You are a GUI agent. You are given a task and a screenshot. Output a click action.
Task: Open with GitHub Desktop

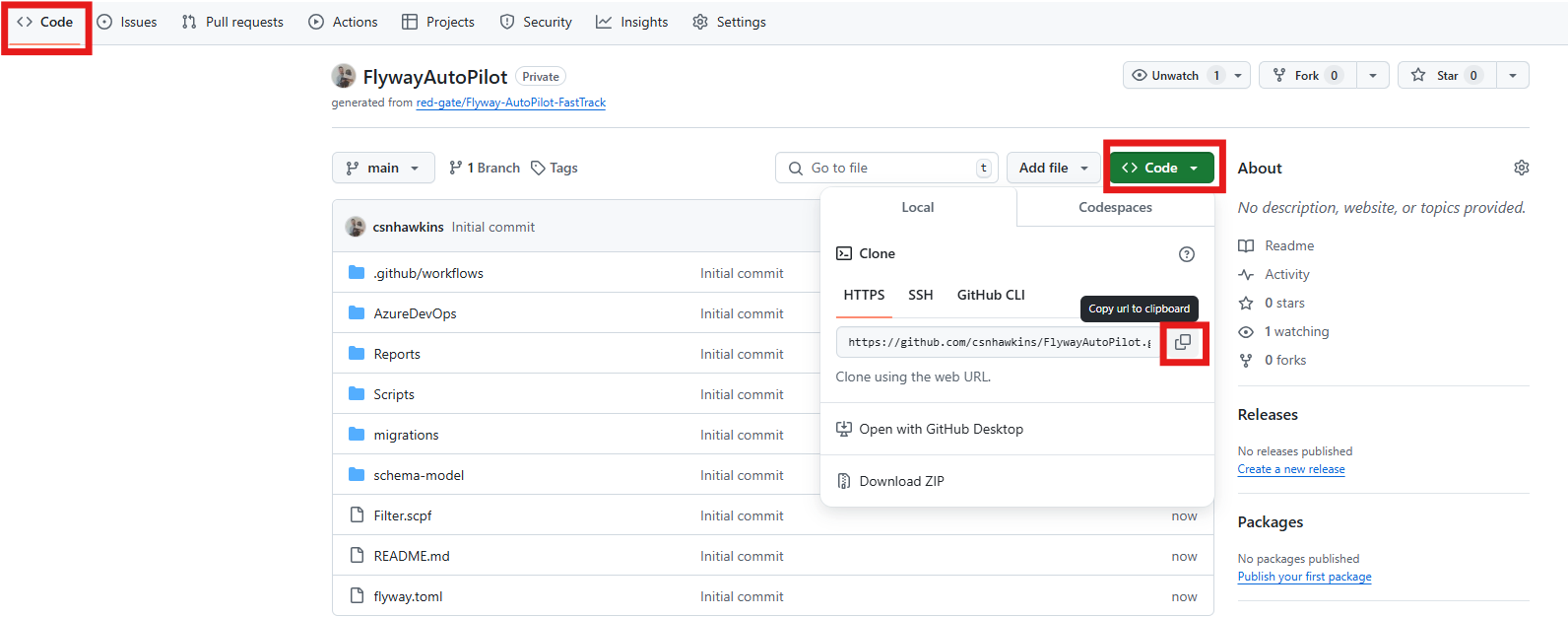click(941, 429)
